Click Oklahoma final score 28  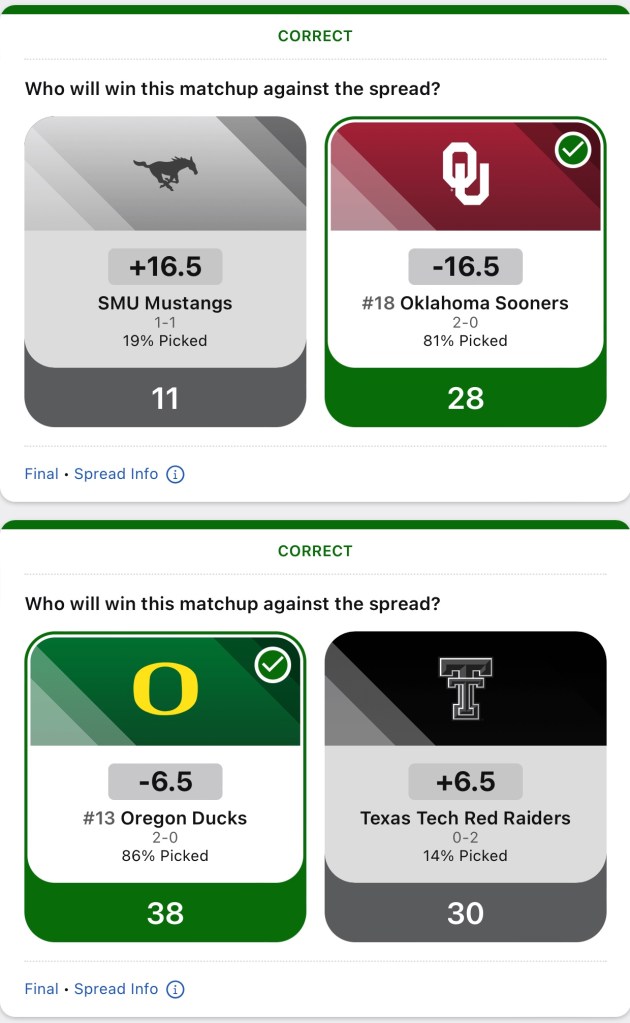click(466, 398)
